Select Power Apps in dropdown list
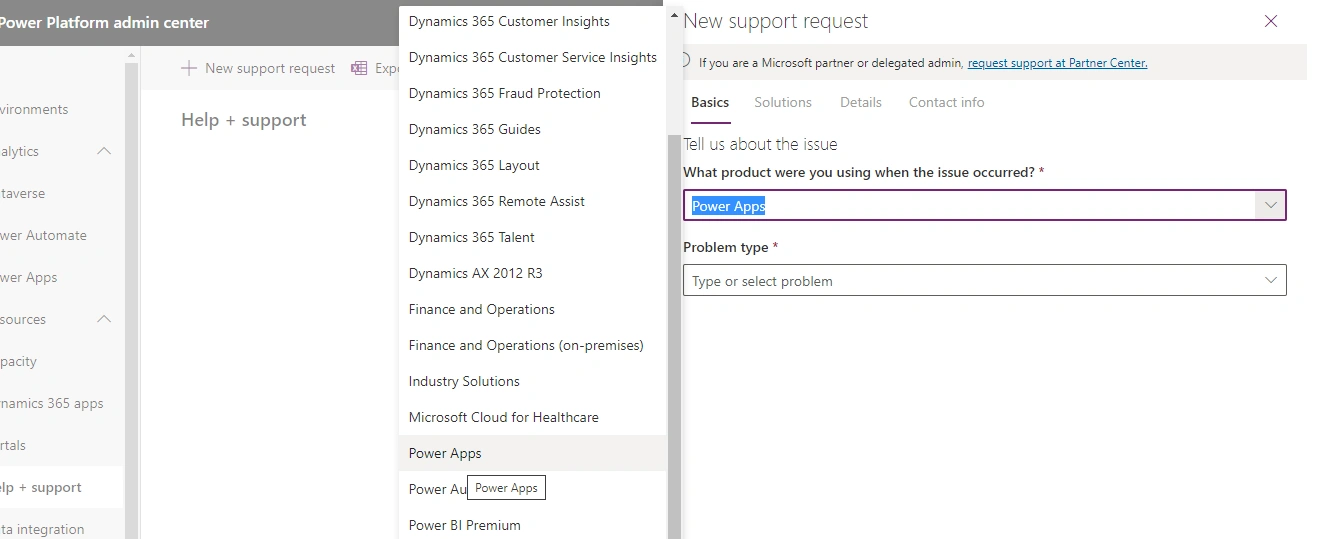Viewport: 1338px width, 539px height. click(532, 453)
